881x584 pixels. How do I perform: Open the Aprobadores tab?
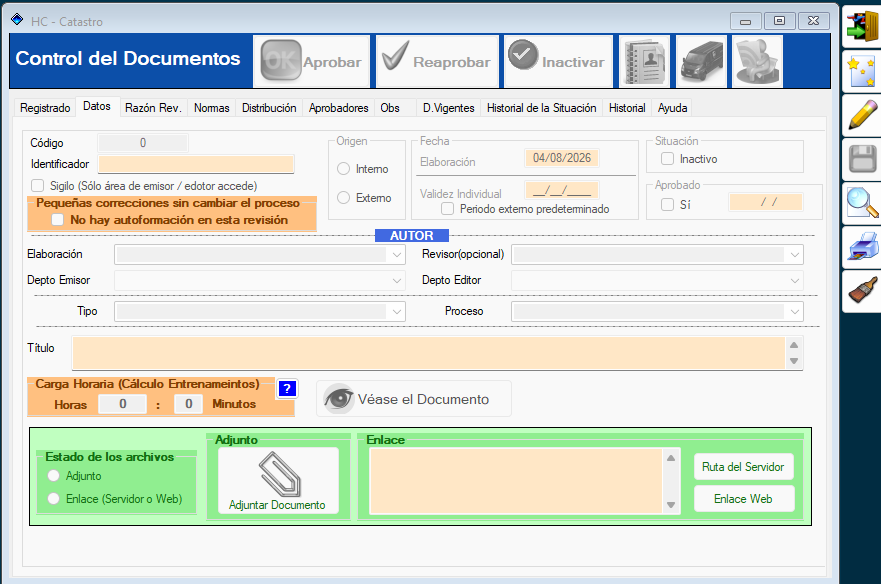338,108
